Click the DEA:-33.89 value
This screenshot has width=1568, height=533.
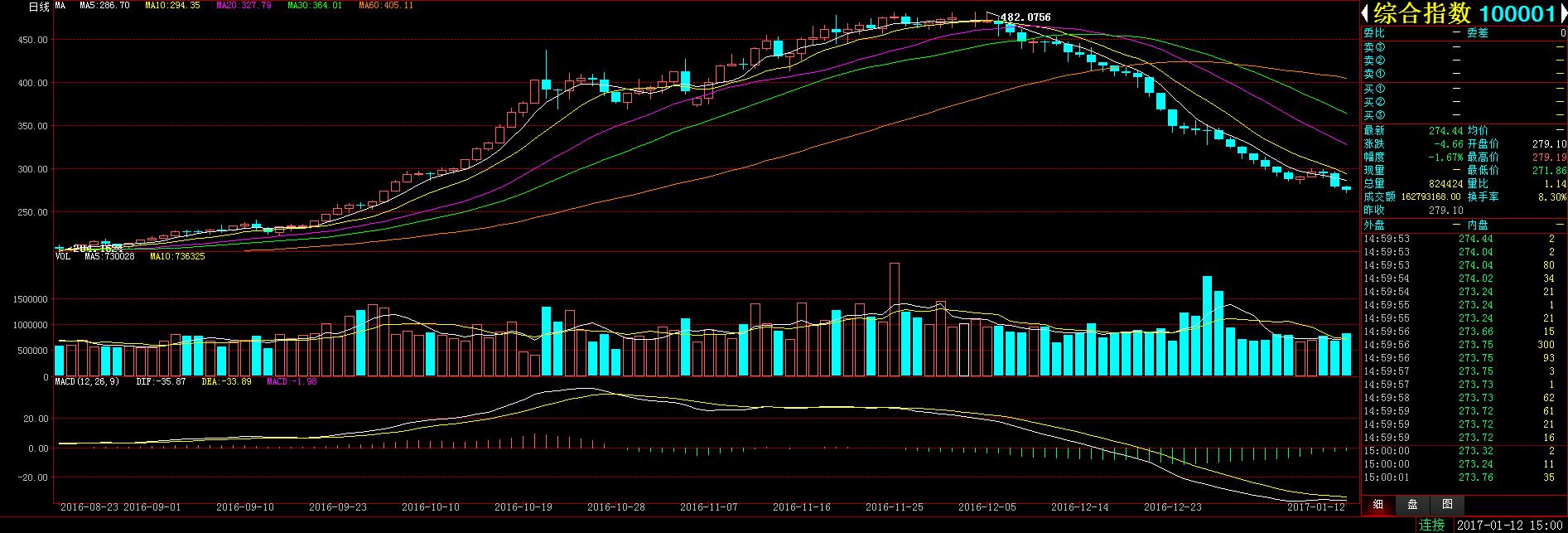pos(226,382)
